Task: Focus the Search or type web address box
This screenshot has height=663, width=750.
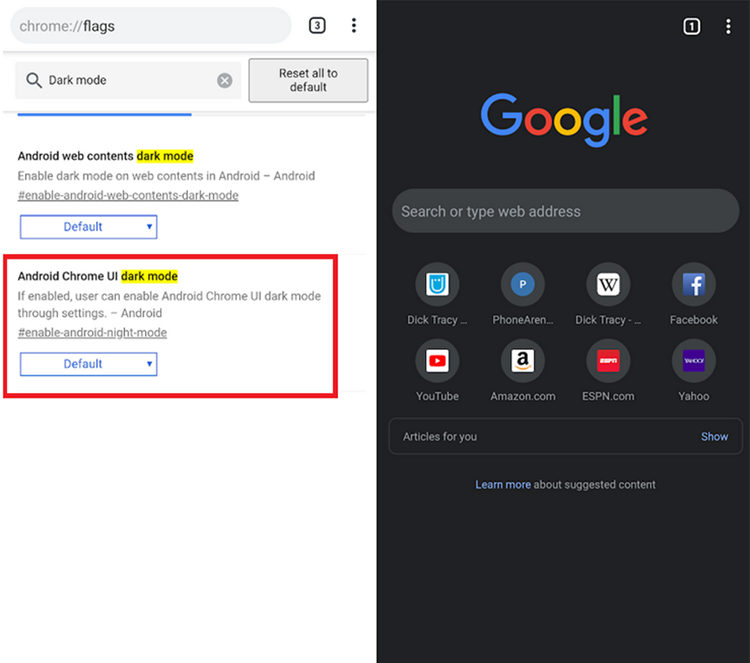Action: pyautogui.click(x=565, y=211)
